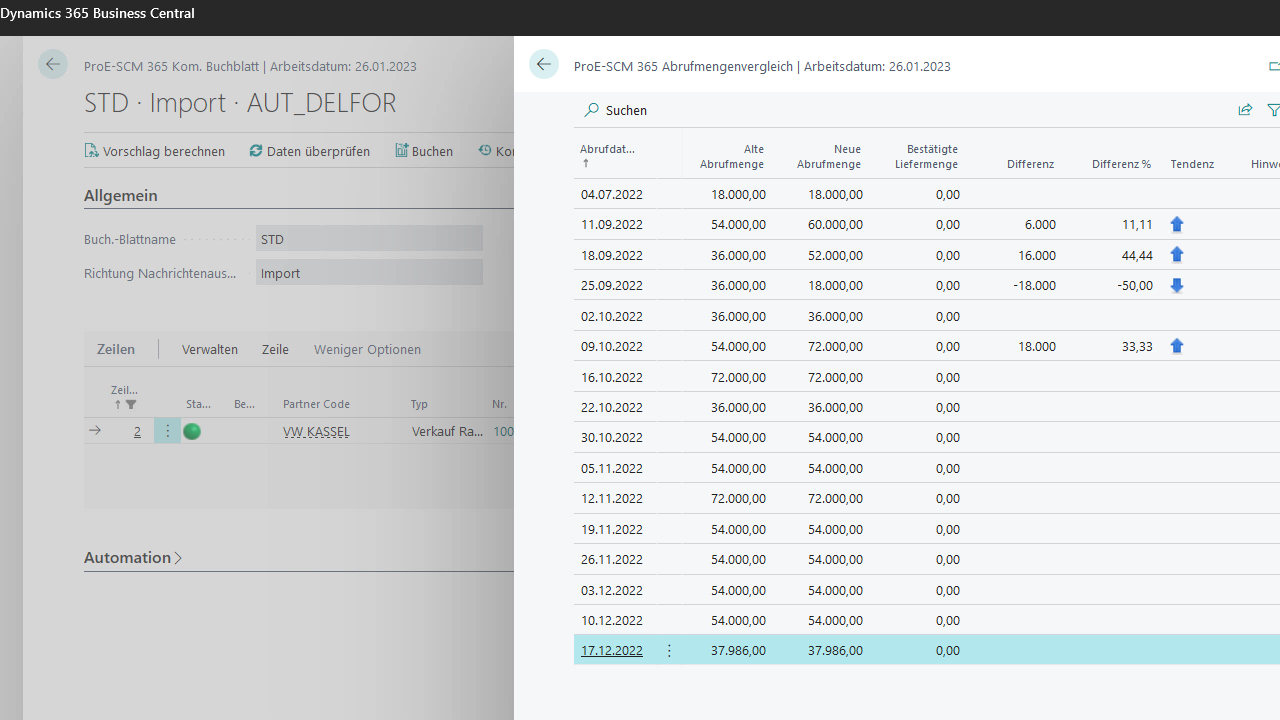The height and width of the screenshot is (720, 1280).
Task: Select date cell 02.10.2022
Action: [x=612, y=316]
